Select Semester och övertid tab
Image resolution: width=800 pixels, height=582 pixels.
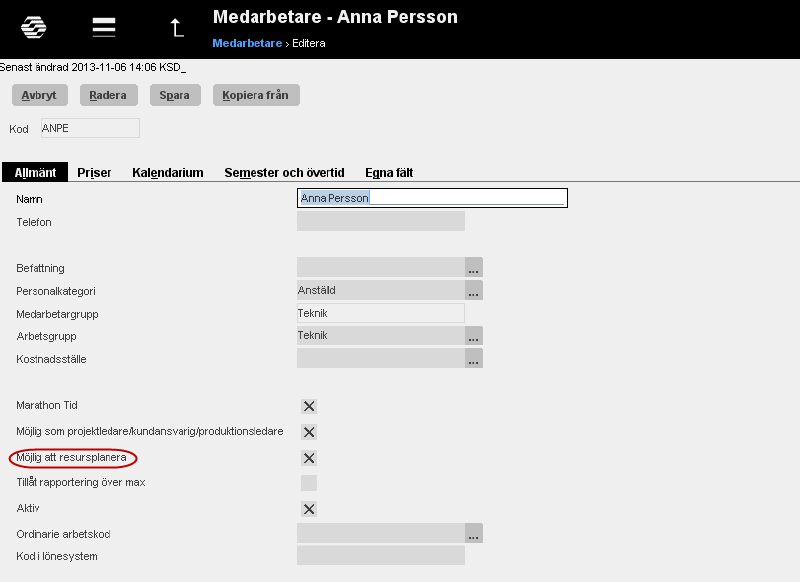click(284, 173)
